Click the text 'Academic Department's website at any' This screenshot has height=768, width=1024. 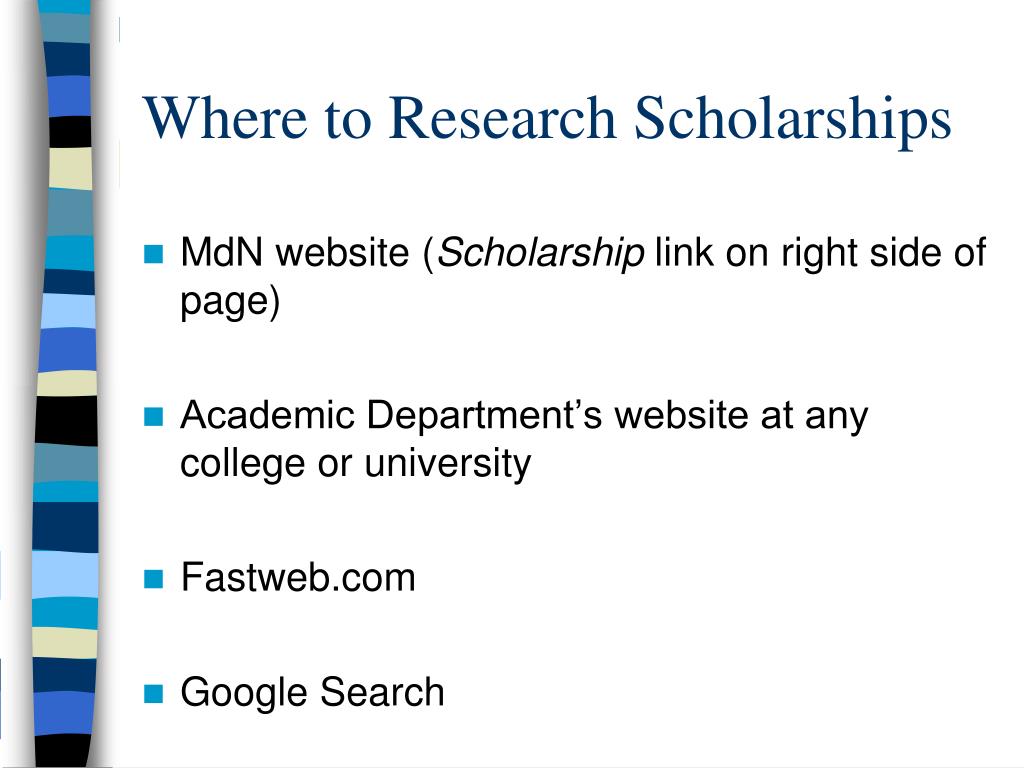pyautogui.click(x=524, y=416)
